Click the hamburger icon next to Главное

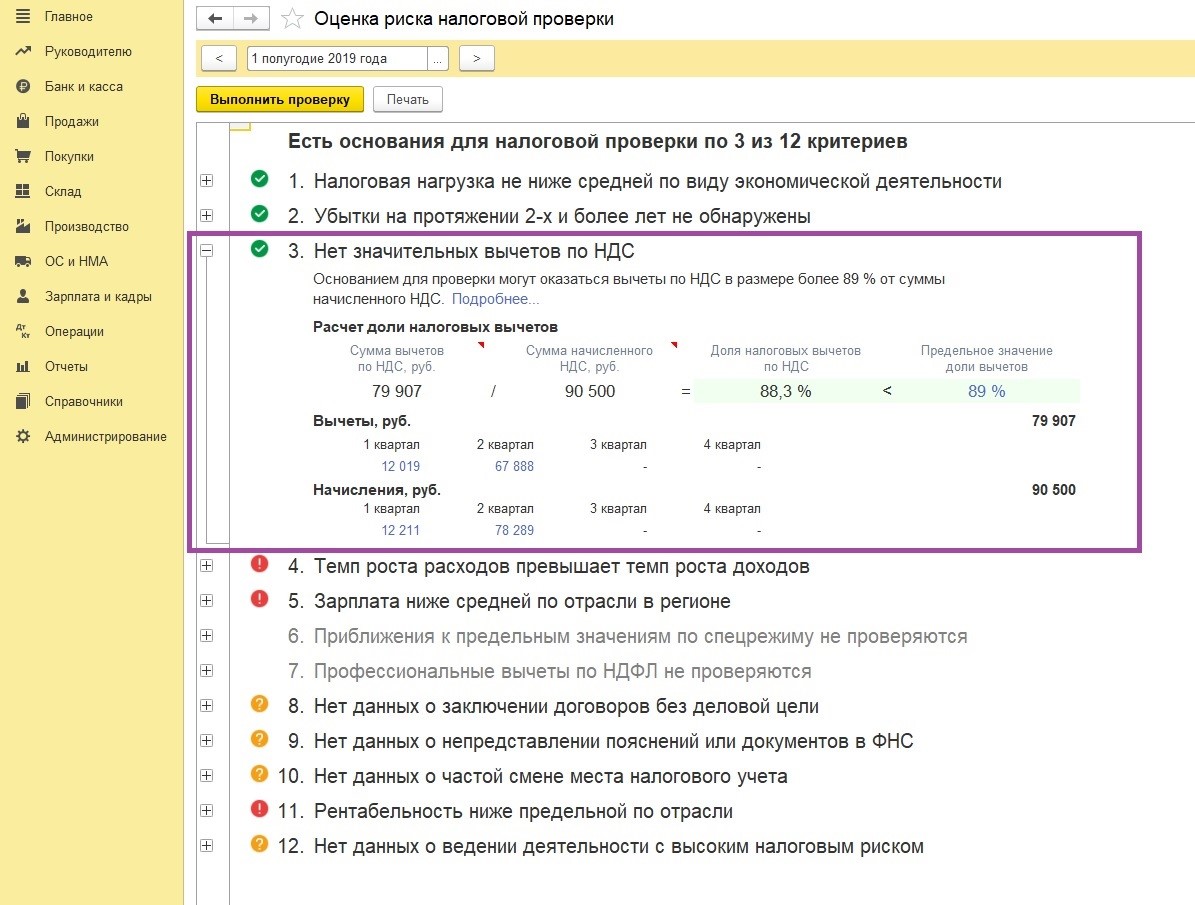23,17
